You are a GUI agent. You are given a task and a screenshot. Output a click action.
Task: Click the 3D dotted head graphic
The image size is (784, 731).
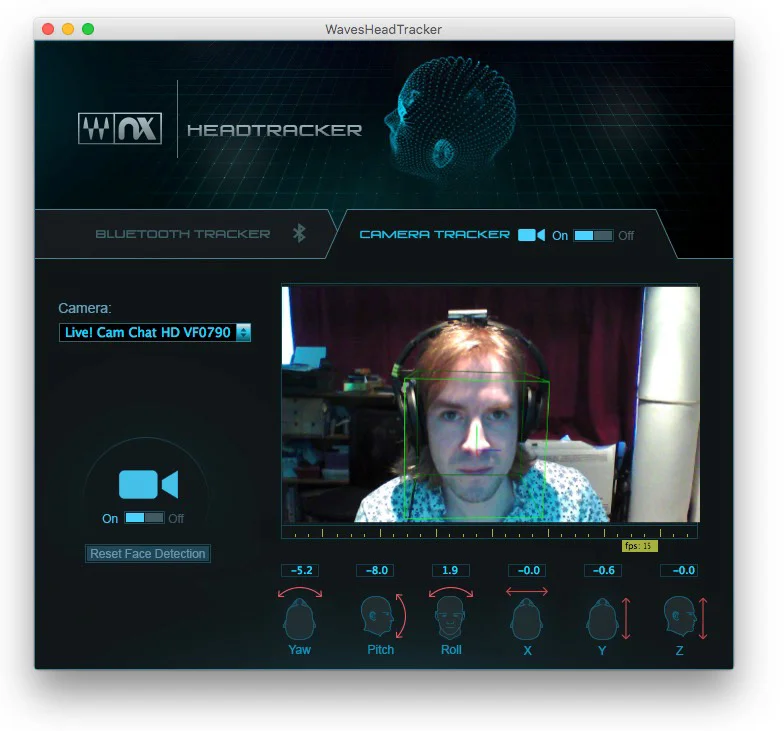[x=450, y=119]
